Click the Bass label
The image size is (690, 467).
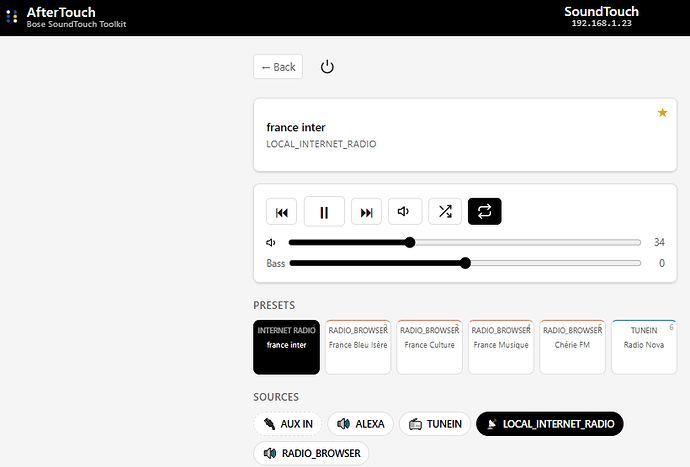[x=275, y=263]
